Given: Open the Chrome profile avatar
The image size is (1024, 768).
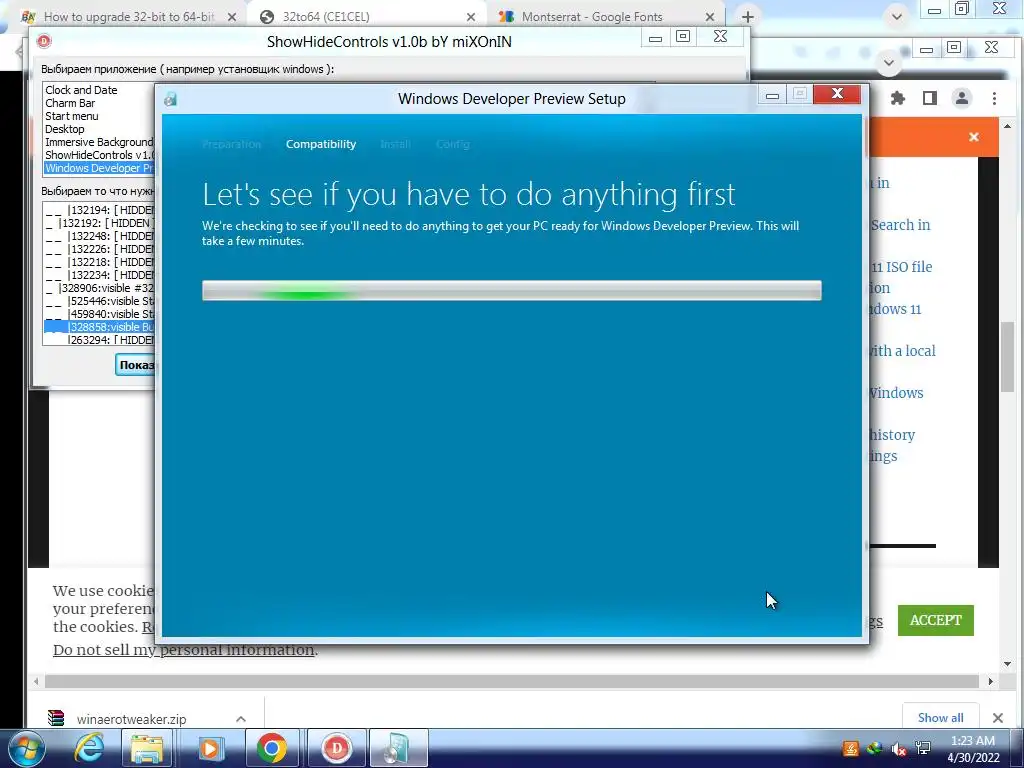Looking at the screenshot, I should 961,98.
